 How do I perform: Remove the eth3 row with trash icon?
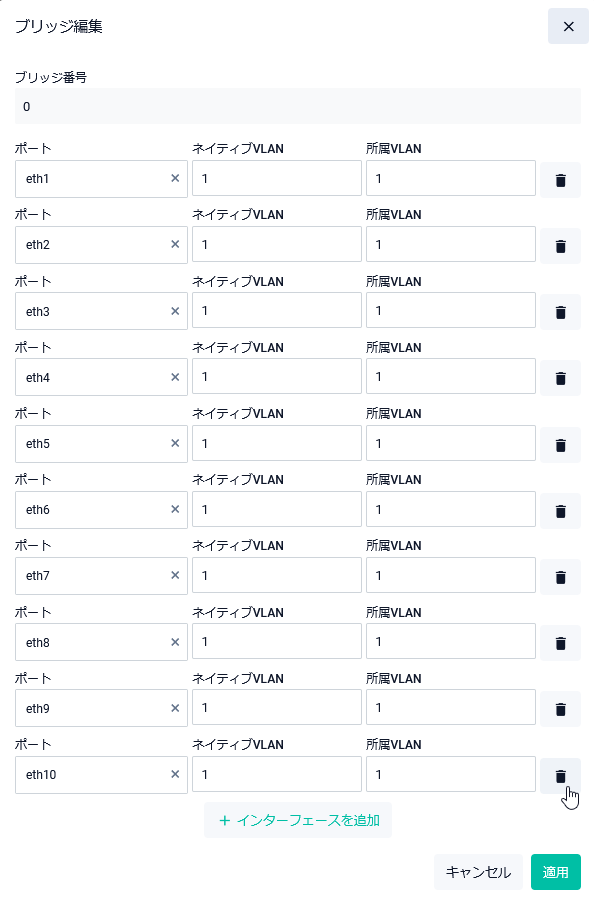[x=560, y=312]
